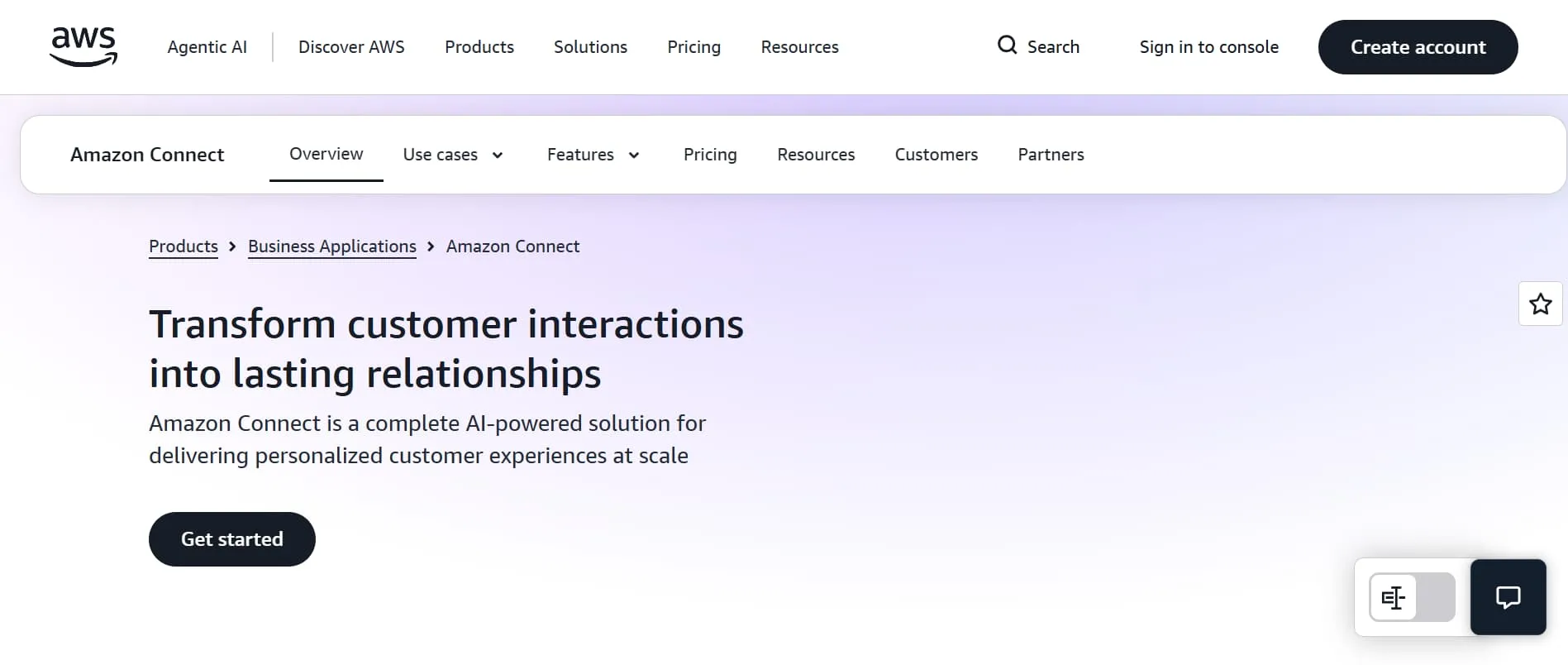1568x665 pixels.
Task: Click the AWS logo
Action: 83,46
